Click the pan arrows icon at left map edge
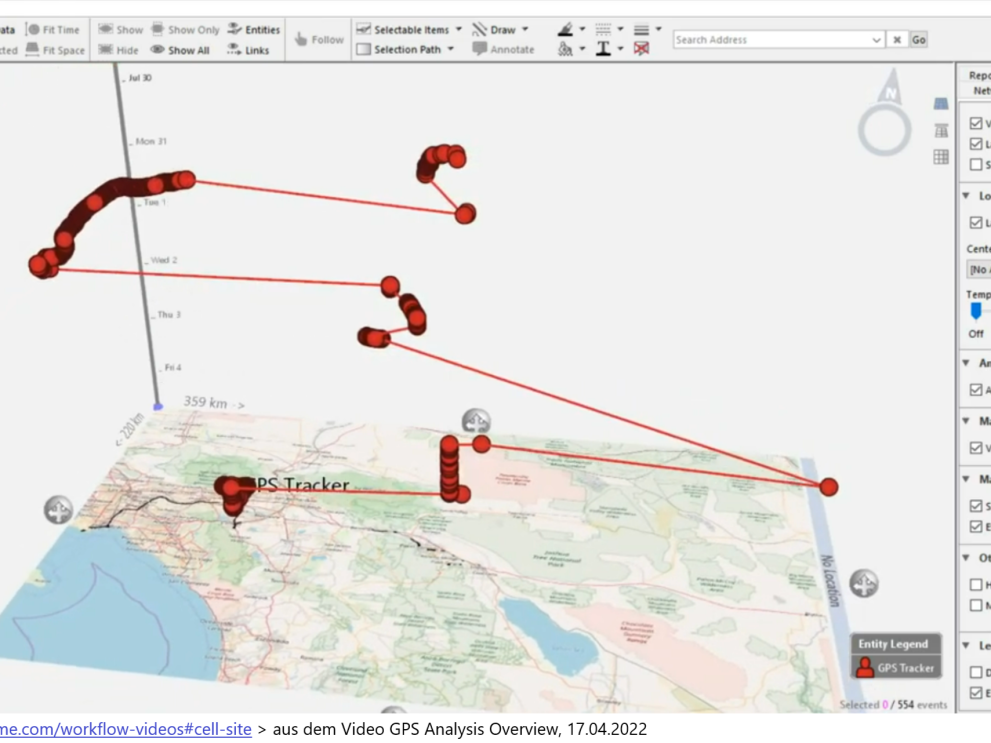Screen dimensions: 991x743 [58, 510]
